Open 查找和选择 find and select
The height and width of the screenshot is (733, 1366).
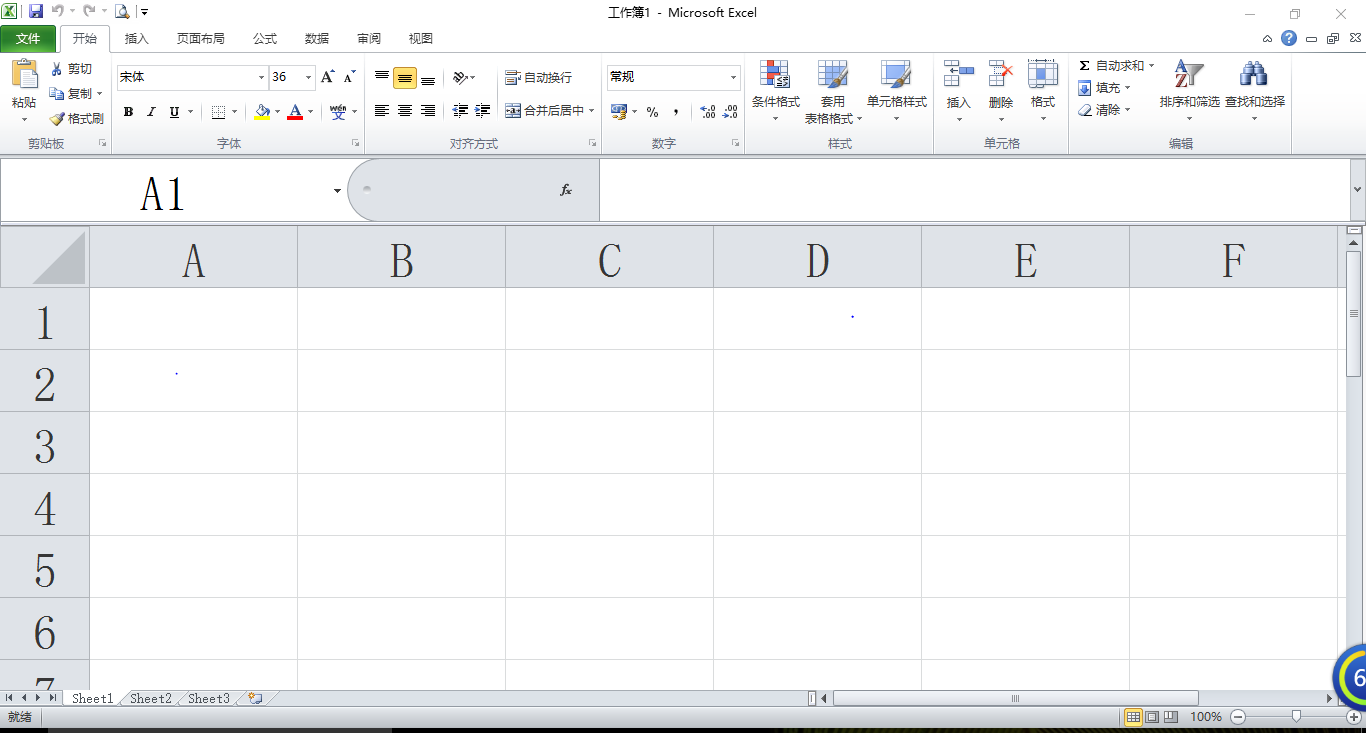[x=1254, y=91]
